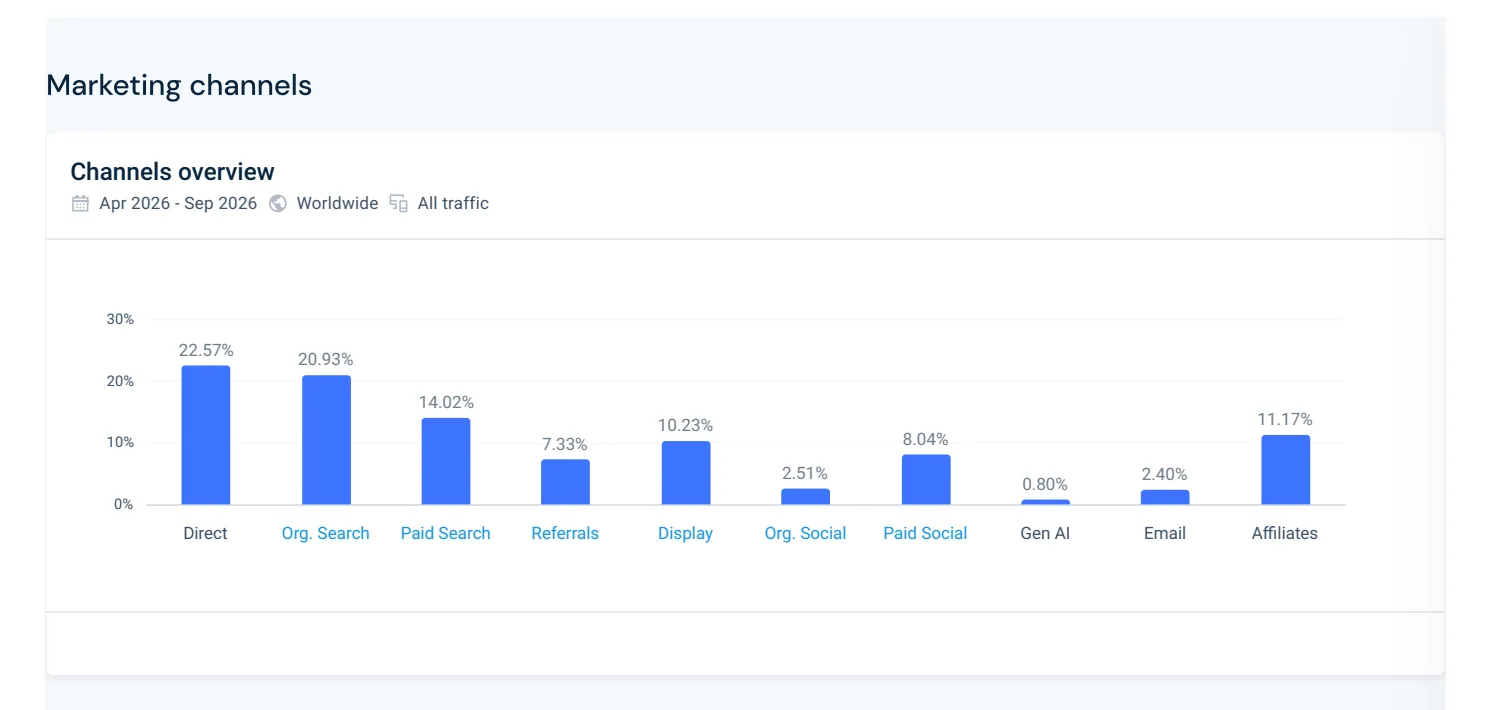Click the Marketing channels title
1490x710 pixels.
[x=179, y=85]
